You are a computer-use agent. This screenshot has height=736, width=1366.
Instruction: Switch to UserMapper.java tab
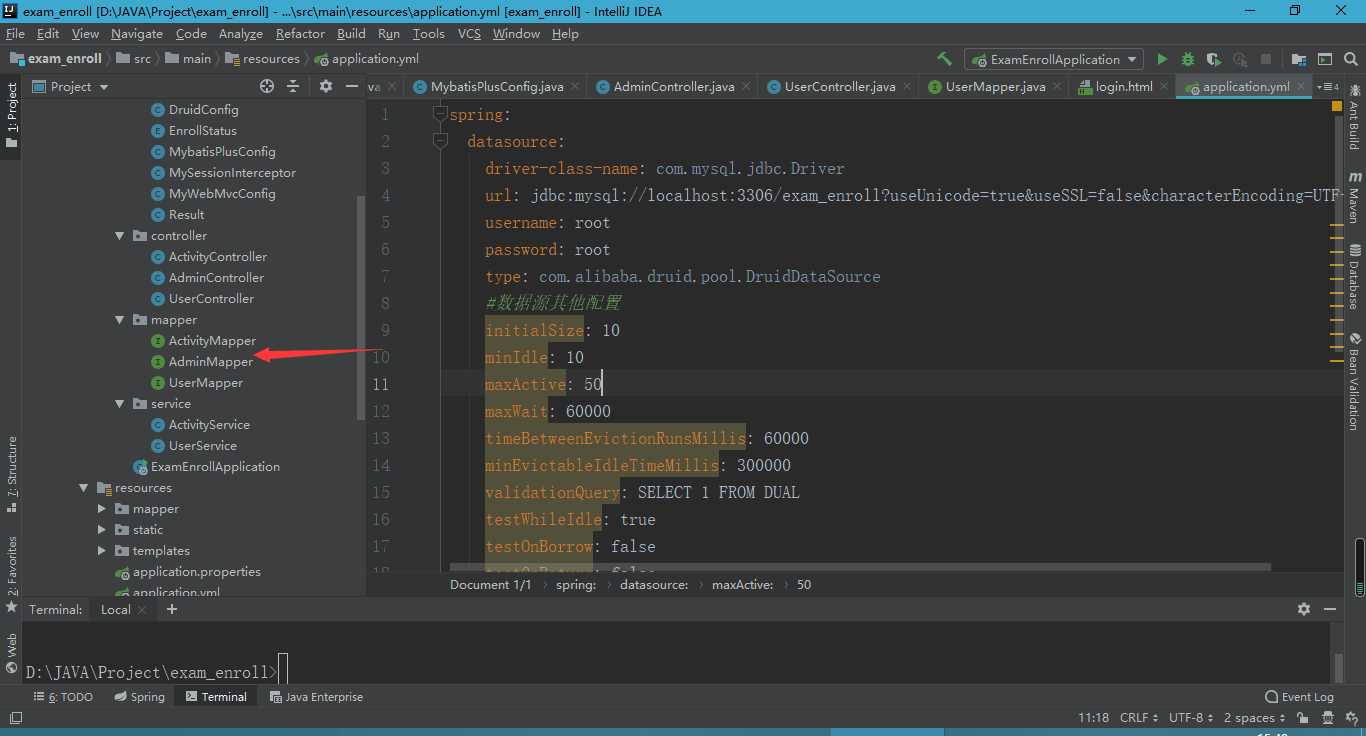tap(995, 87)
